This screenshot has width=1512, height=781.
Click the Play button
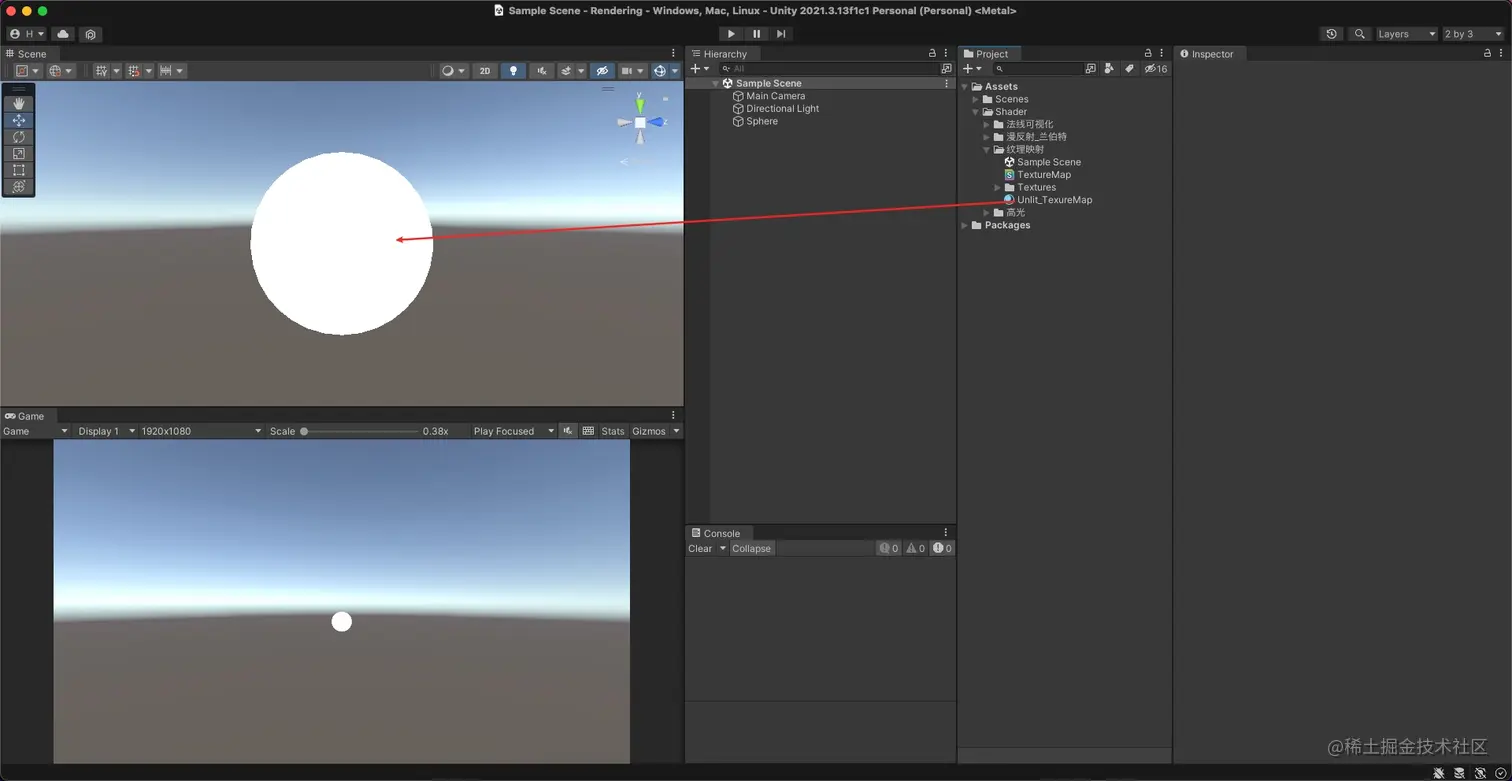731,34
